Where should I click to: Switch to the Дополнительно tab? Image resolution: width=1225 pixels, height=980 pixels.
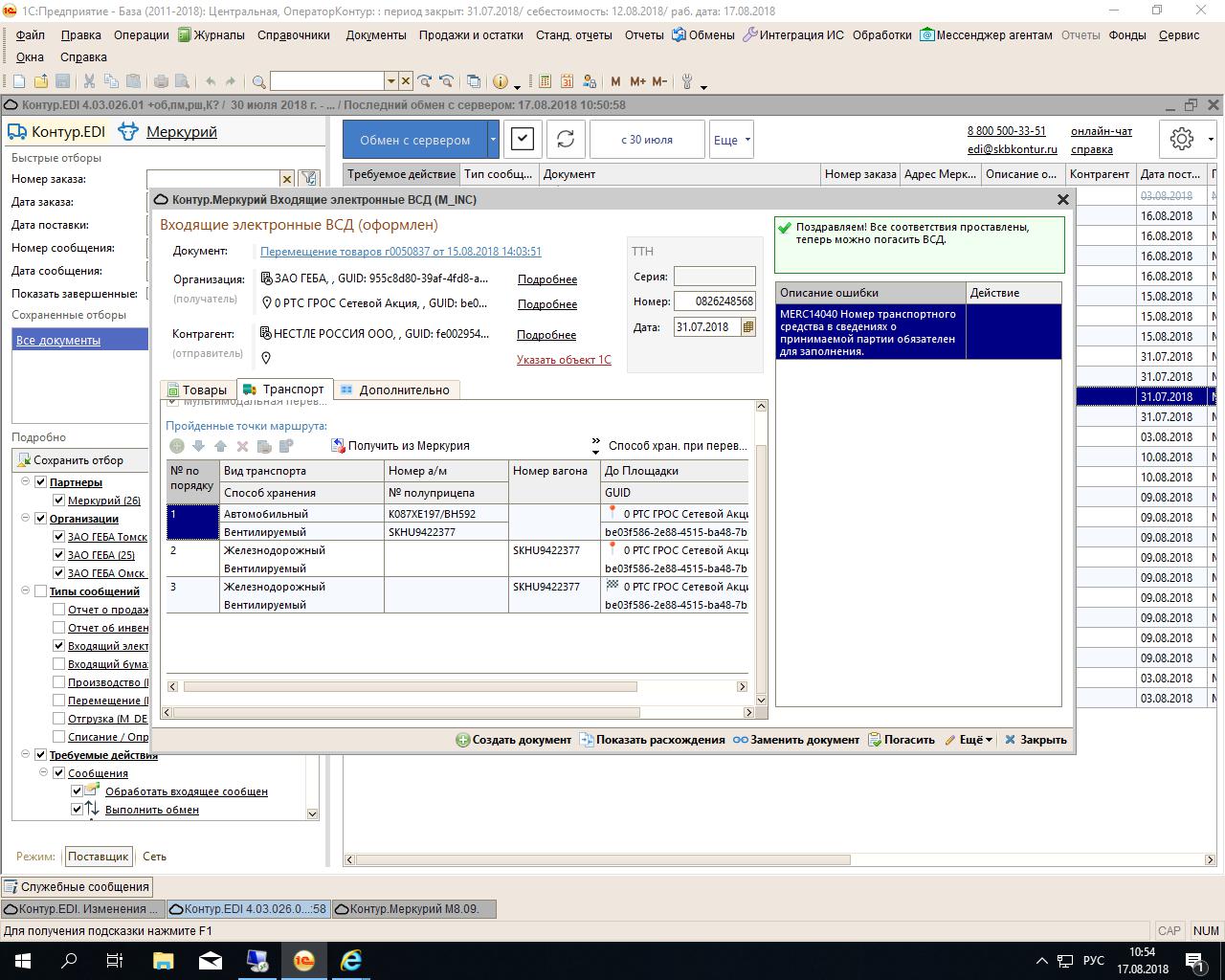click(x=396, y=390)
